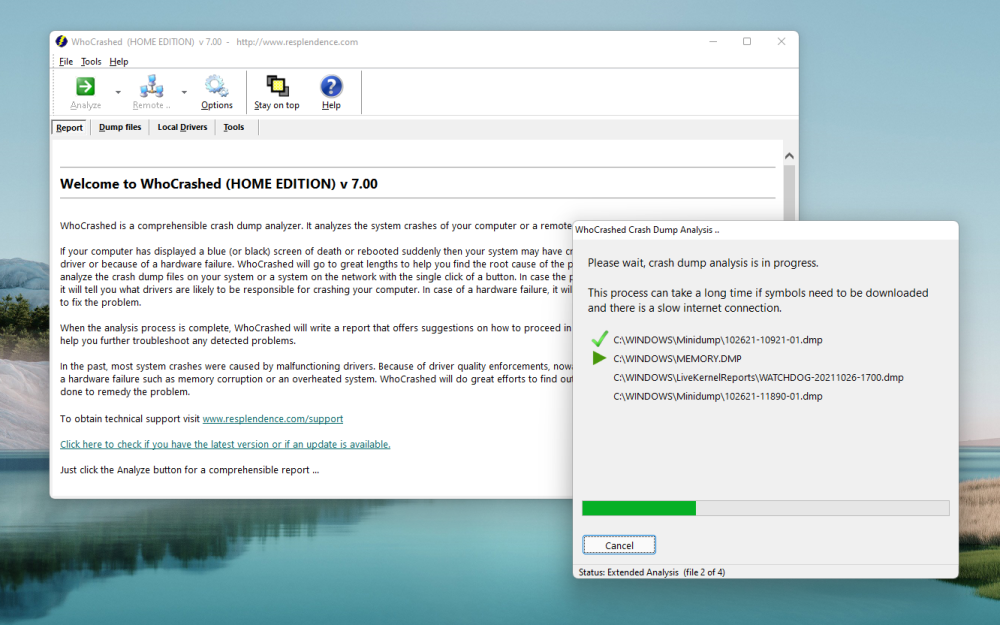Click the report scrollbar up arrow
The image size is (1000, 625).
[789, 157]
